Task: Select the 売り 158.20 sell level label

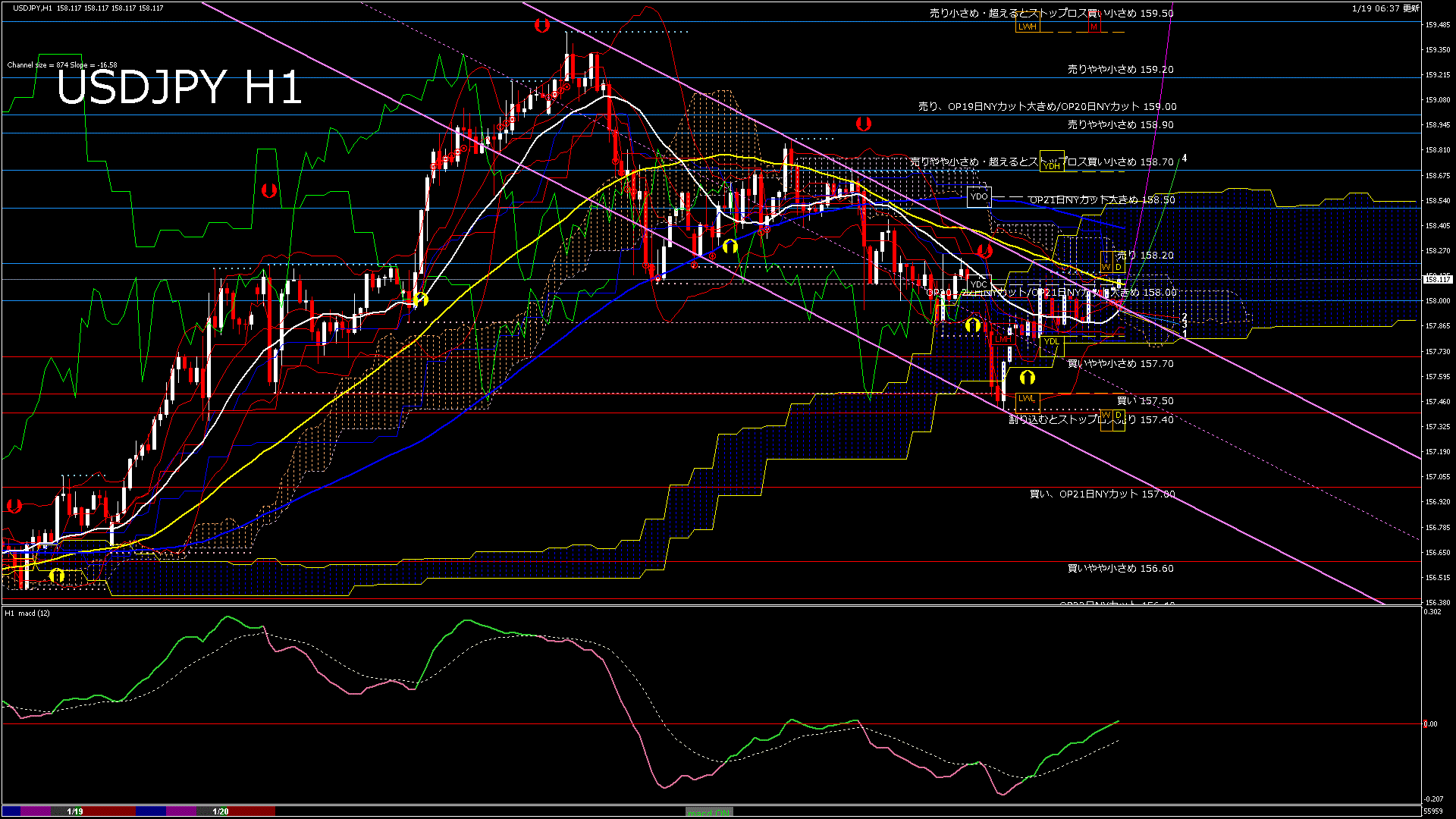Action: 1145,256
